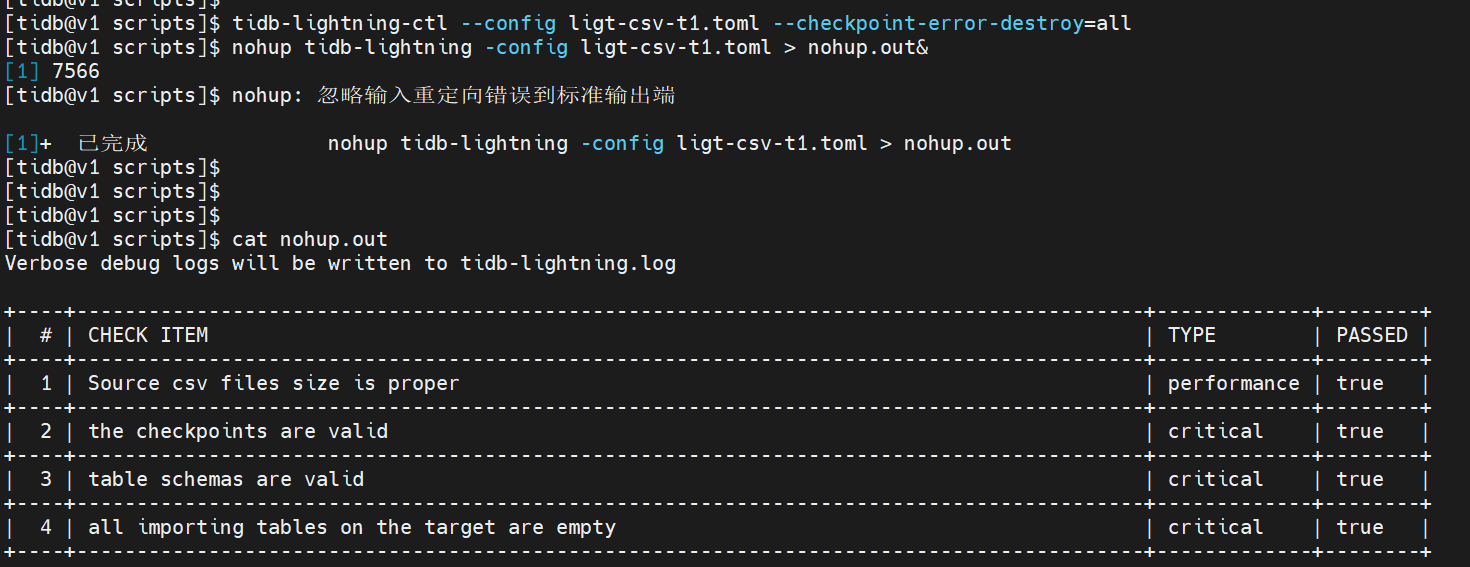Screen dimensions: 1470x567
Task: Click the TYPE column header
Action: click(1191, 336)
